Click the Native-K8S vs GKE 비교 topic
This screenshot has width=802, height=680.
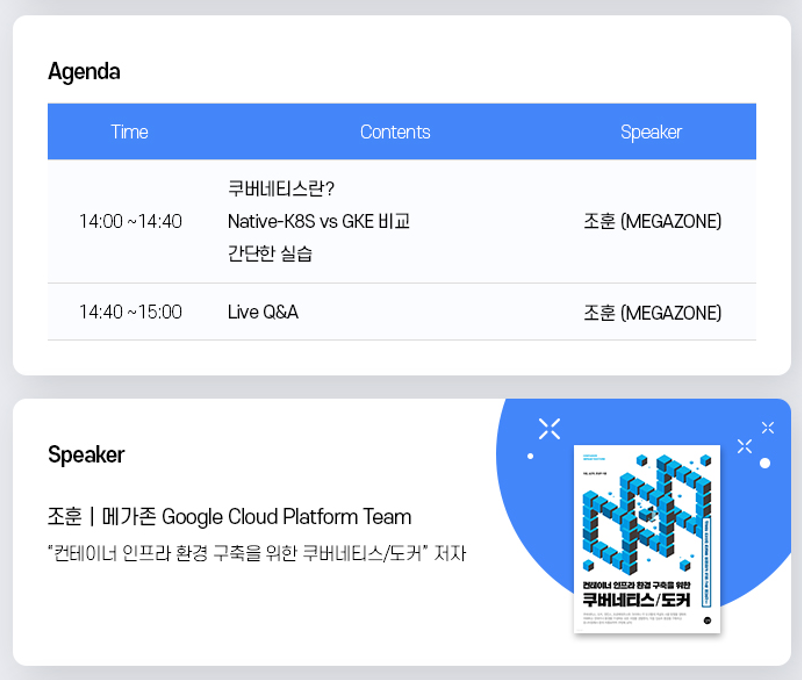pyautogui.click(x=318, y=221)
